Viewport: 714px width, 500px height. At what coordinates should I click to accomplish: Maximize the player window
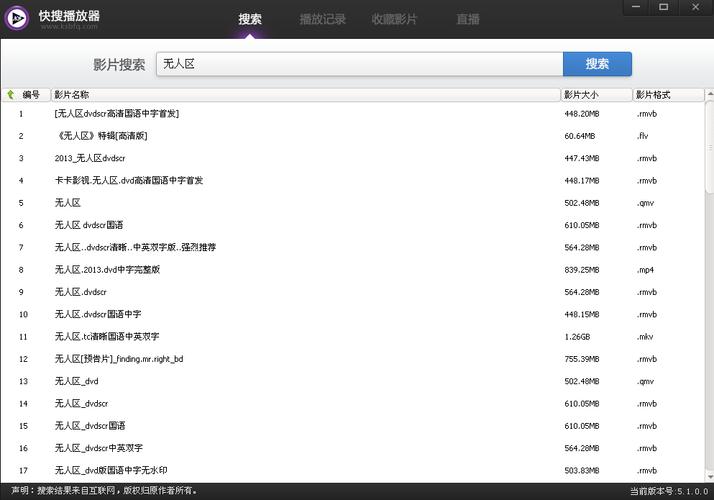pos(664,7)
